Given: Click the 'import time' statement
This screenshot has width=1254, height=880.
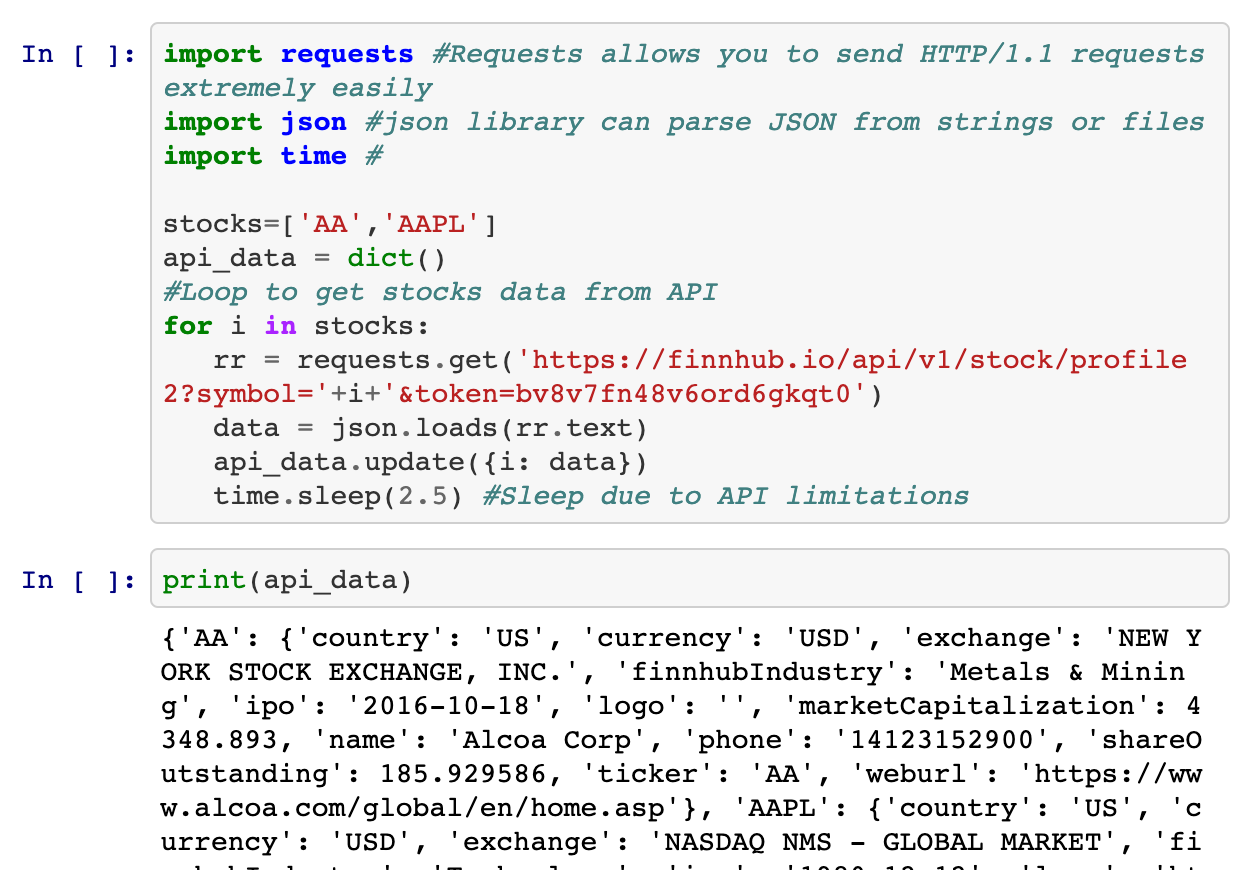Looking at the screenshot, I should pyautogui.click(x=255, y=156).
